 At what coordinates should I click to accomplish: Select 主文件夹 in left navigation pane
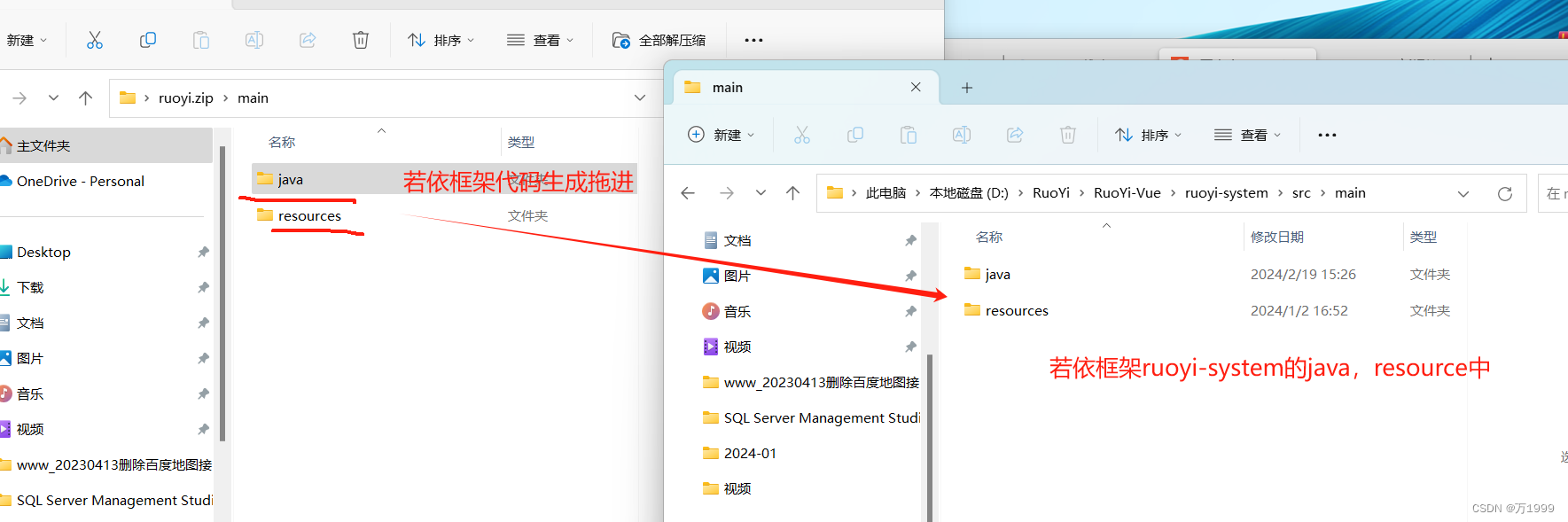click(105, 145)
